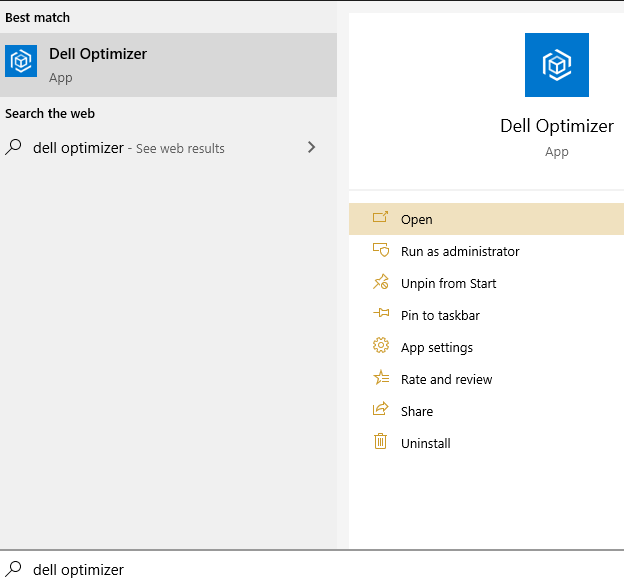This screenshot has height=584, width=624.
Task: Click the trash can icon for Uninstall
Action: tap(380, 442)
